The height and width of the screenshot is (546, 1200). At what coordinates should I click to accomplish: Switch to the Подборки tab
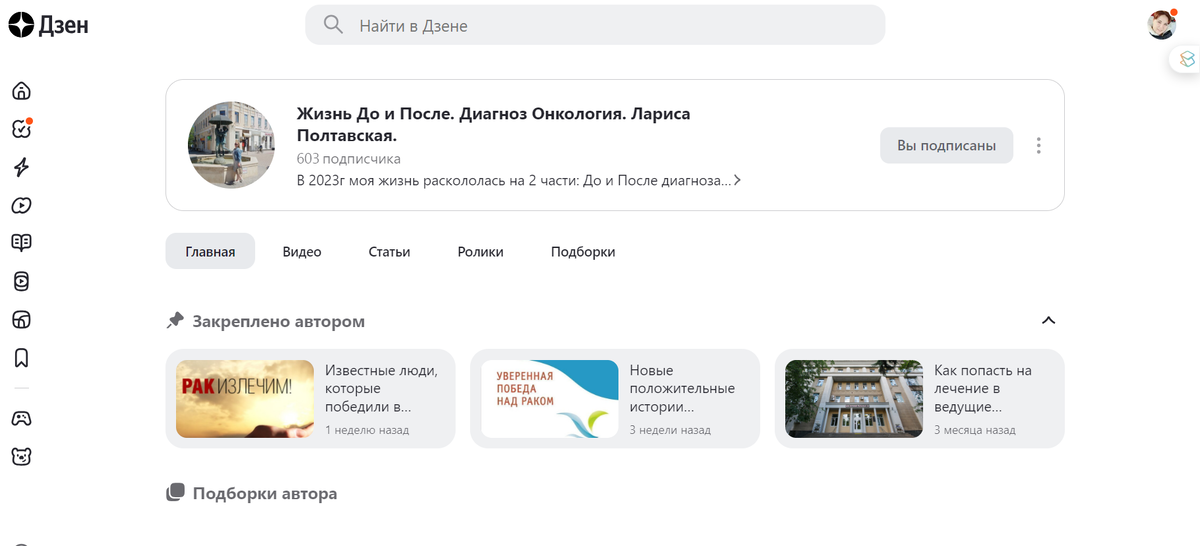(583, 252)
